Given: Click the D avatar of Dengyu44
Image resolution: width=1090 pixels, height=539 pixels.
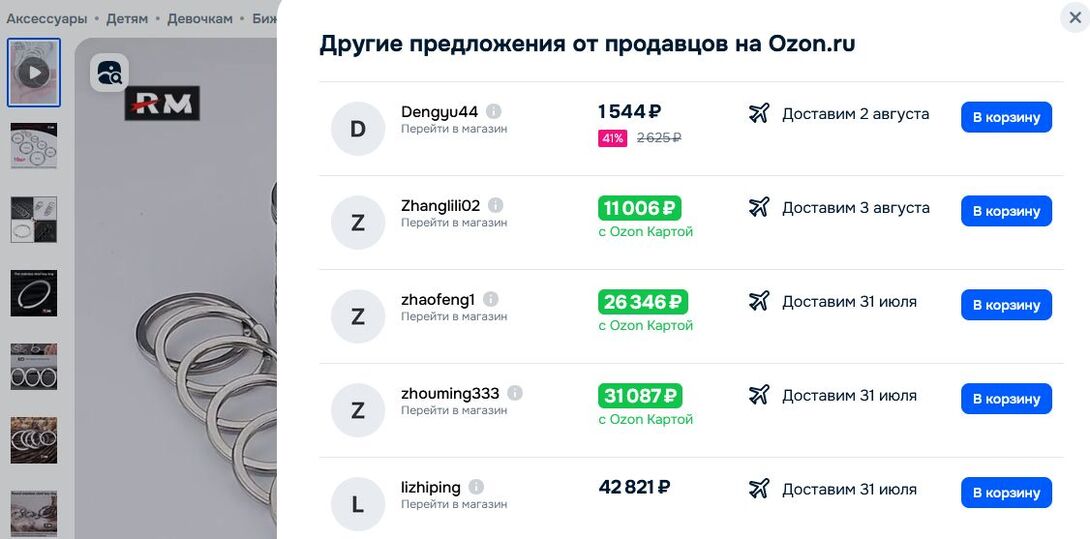Looking at the screenshot, I should point(358,129).
